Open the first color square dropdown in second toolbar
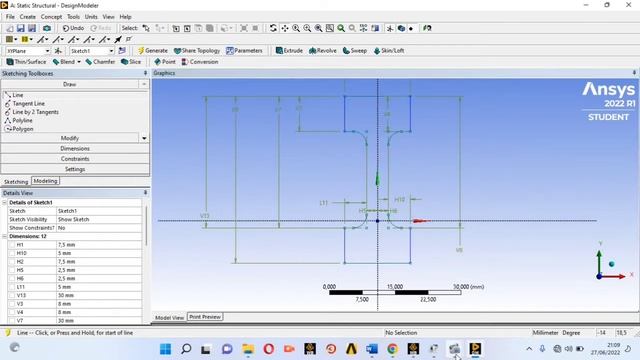The image size is (640, 360). click(x=16, y=40)
